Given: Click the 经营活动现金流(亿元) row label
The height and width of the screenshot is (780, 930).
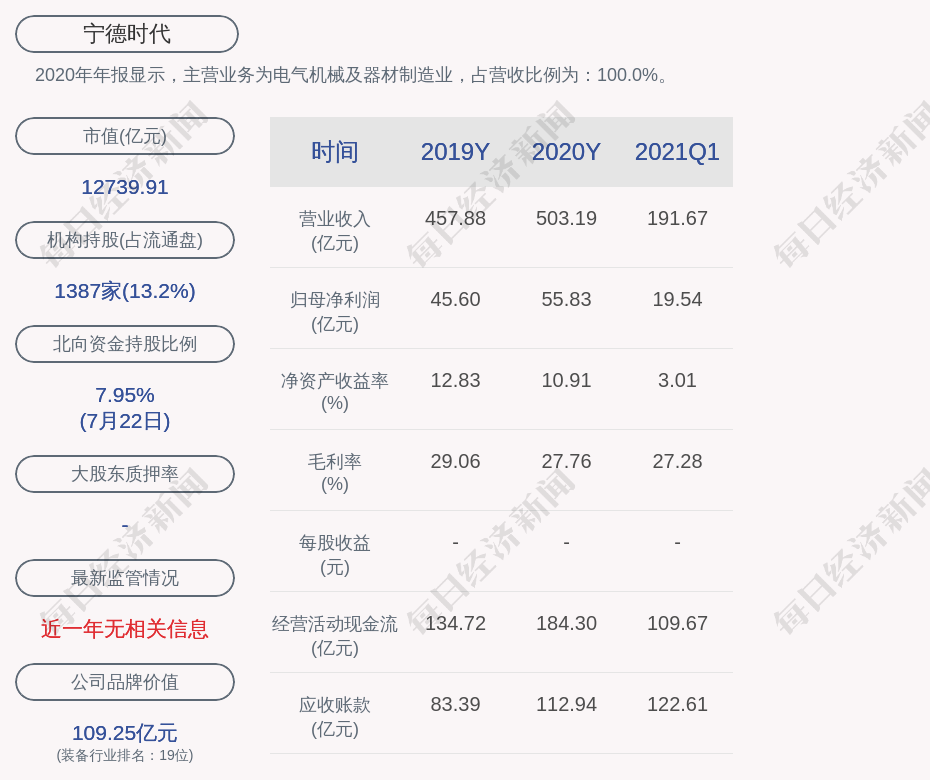Looking at the screenshot, I should coord(335,636).
